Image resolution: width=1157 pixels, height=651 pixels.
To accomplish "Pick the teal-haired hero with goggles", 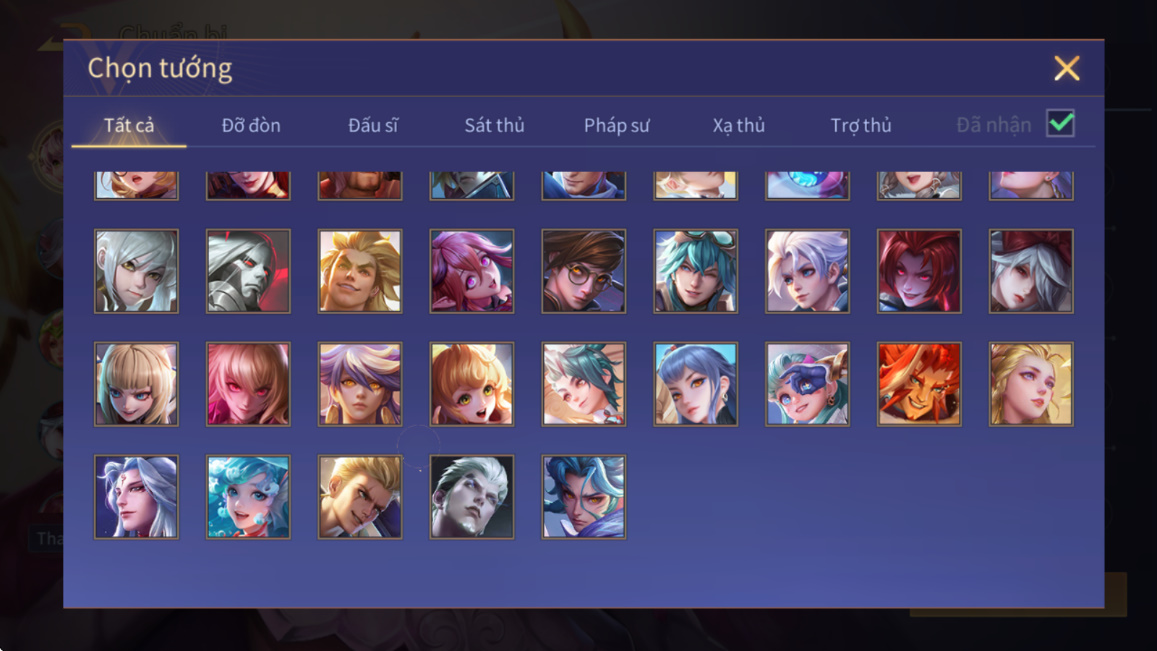I will 695,271.
